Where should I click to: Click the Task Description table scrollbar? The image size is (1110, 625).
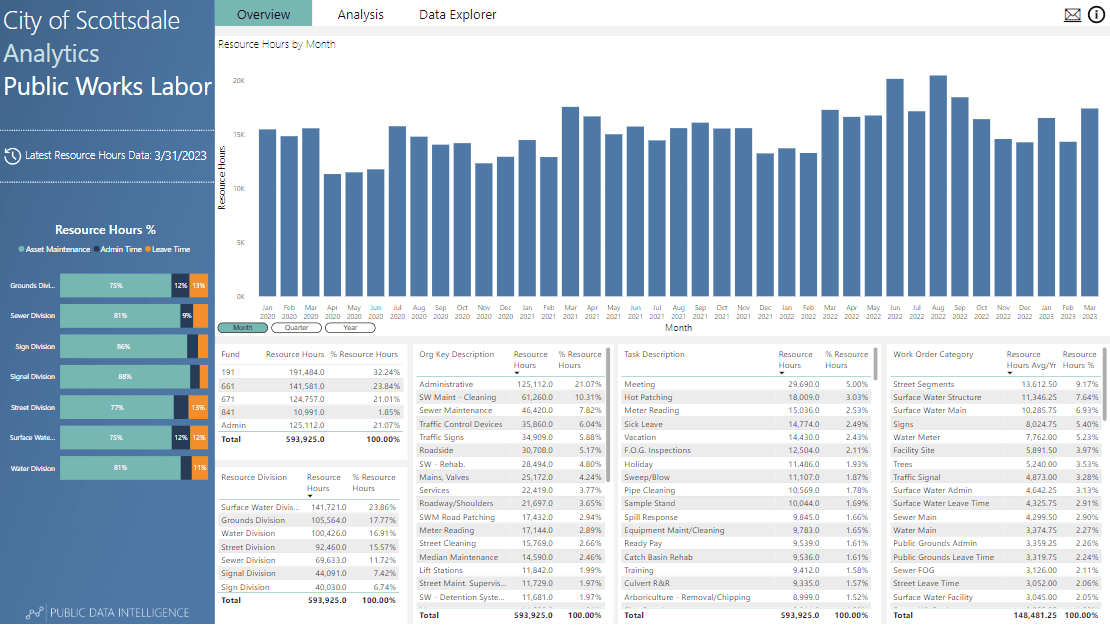point(876,364)
